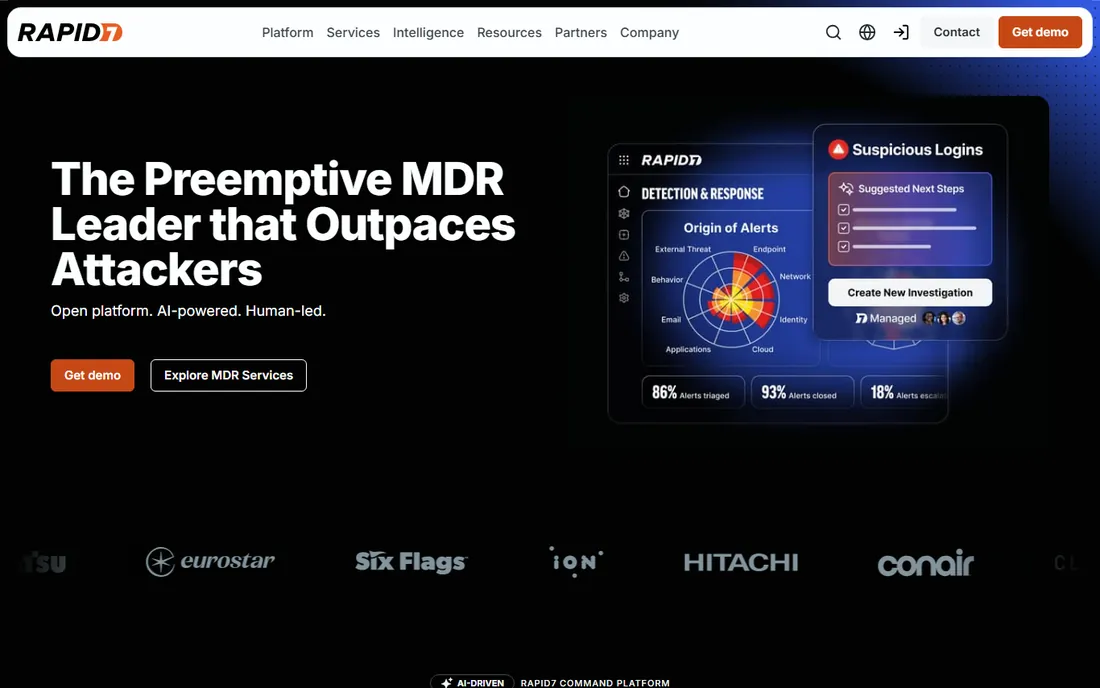
Task: Open the Resources menu
Action: pyautogui.click(x=509, y=32)
